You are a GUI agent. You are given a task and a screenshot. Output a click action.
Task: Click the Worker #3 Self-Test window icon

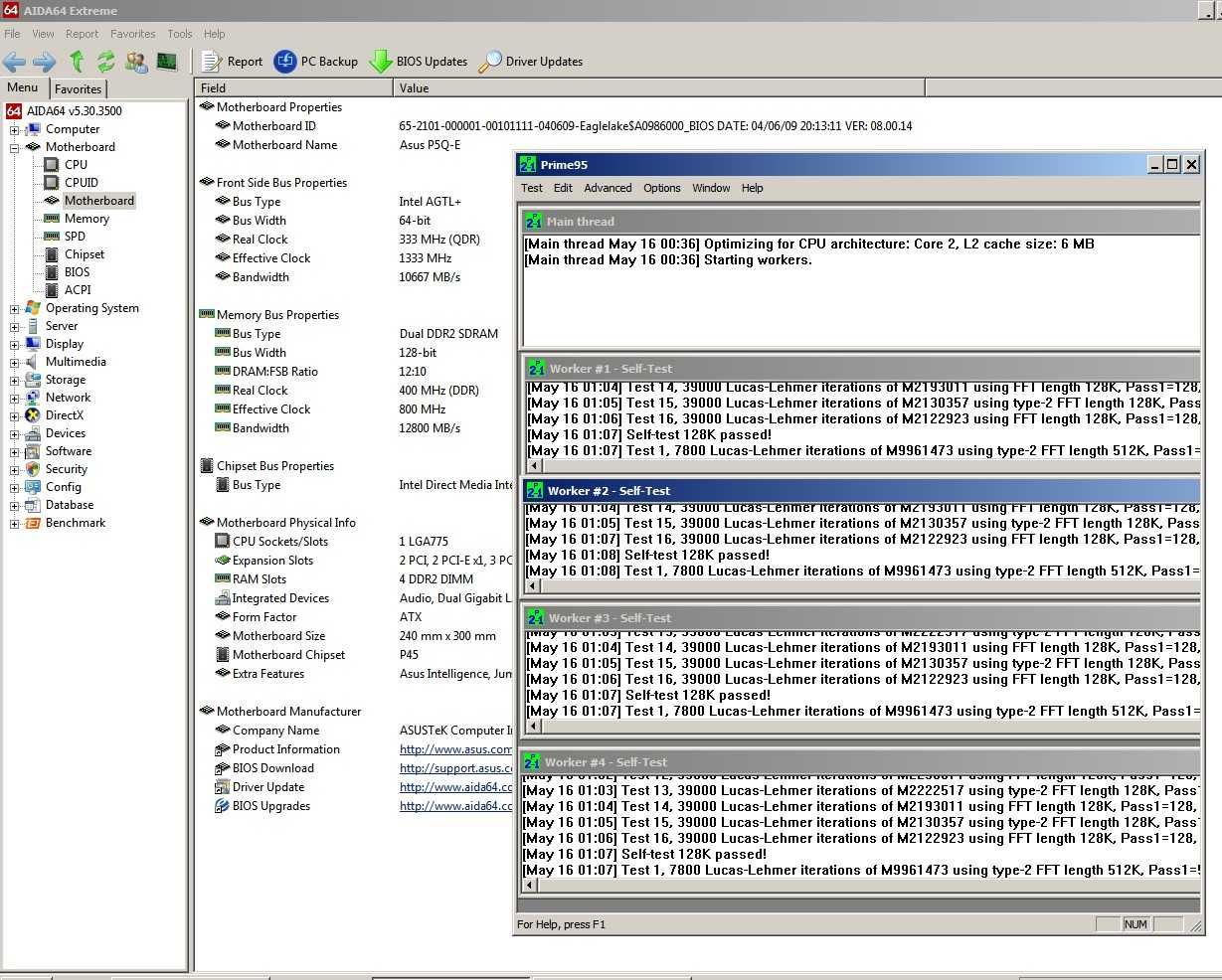(x=536, y=618)
